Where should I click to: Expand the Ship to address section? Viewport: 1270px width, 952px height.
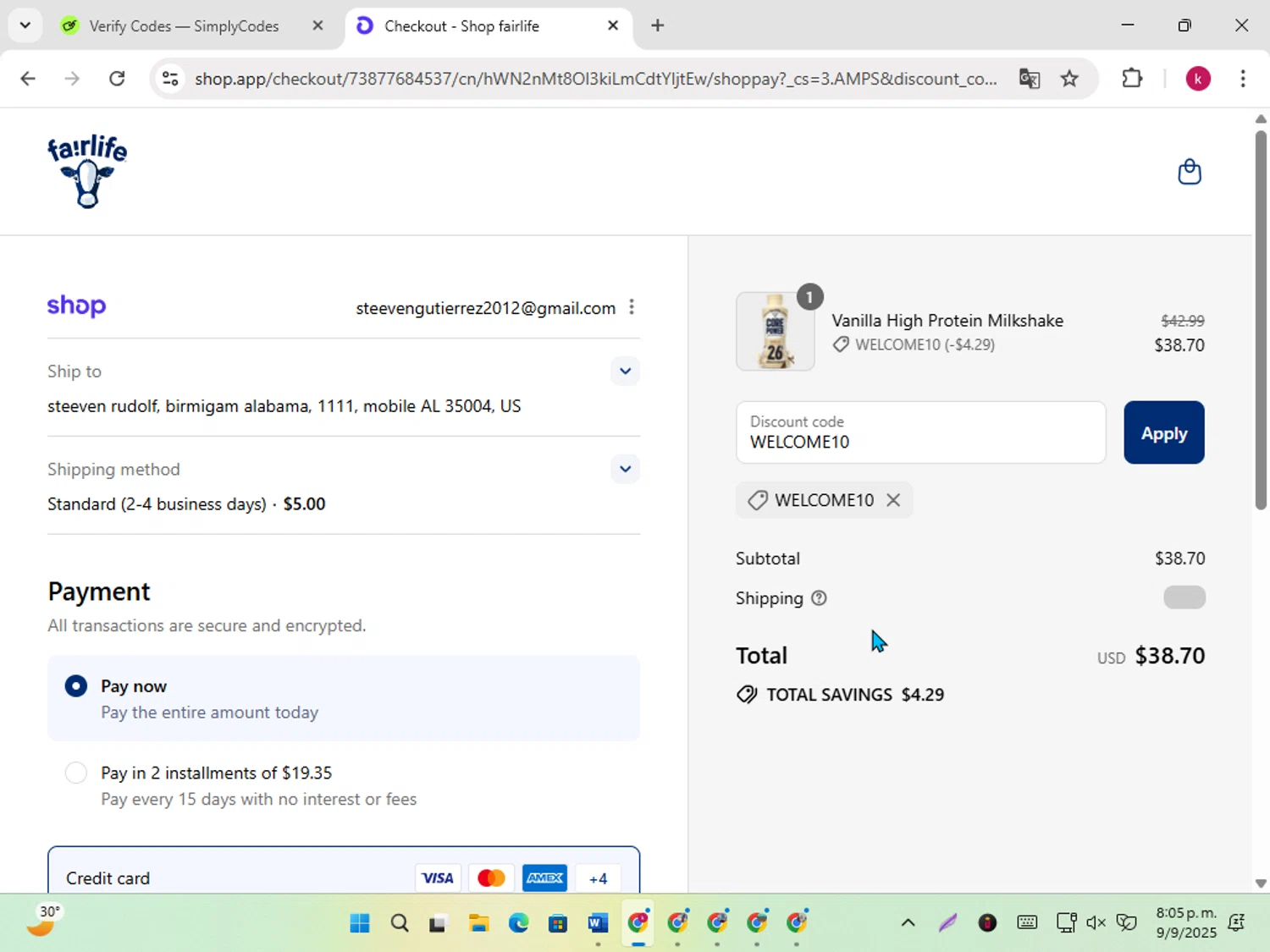tap(625, 371)
